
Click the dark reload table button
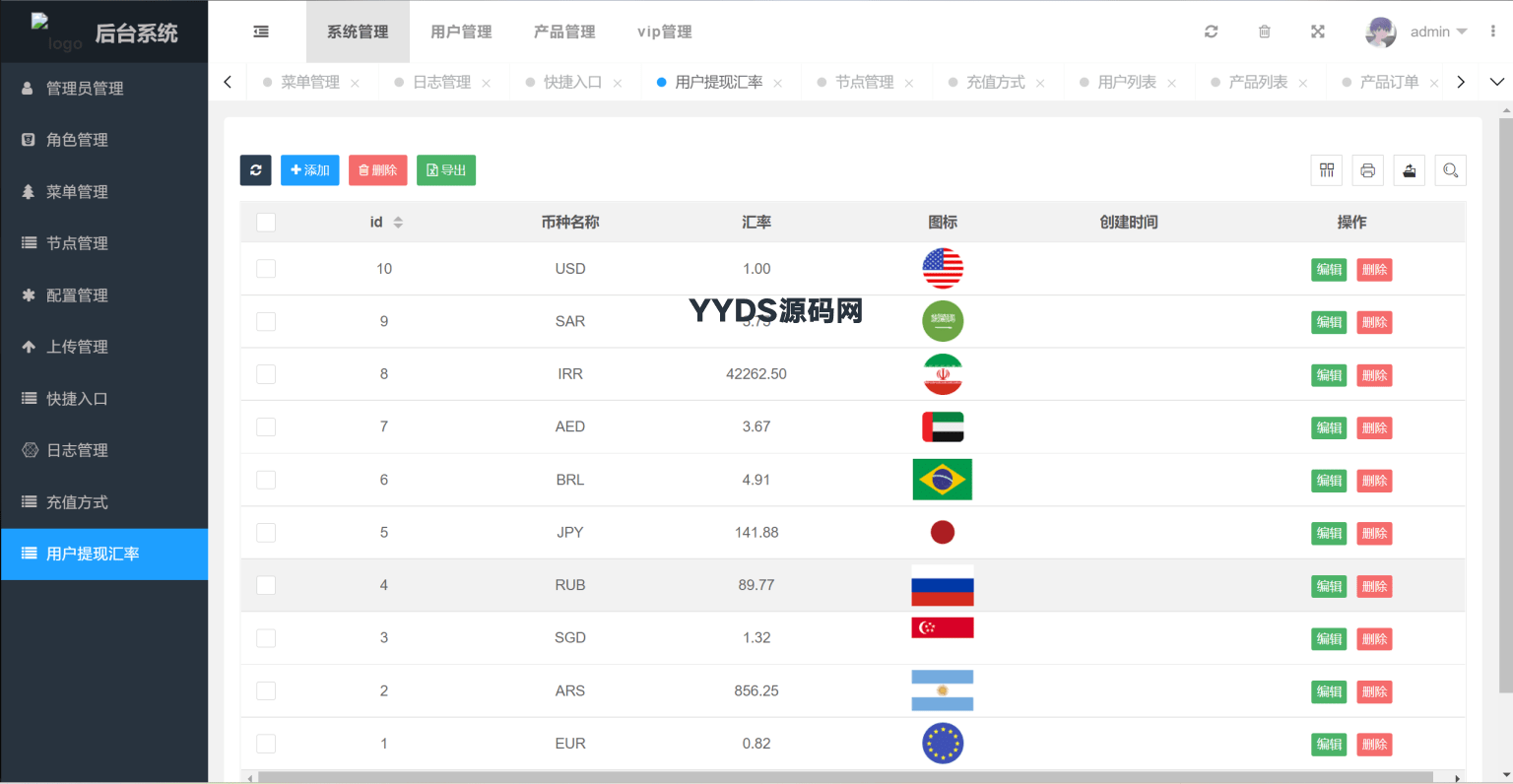pyautogui.click(x=255, y=170)
